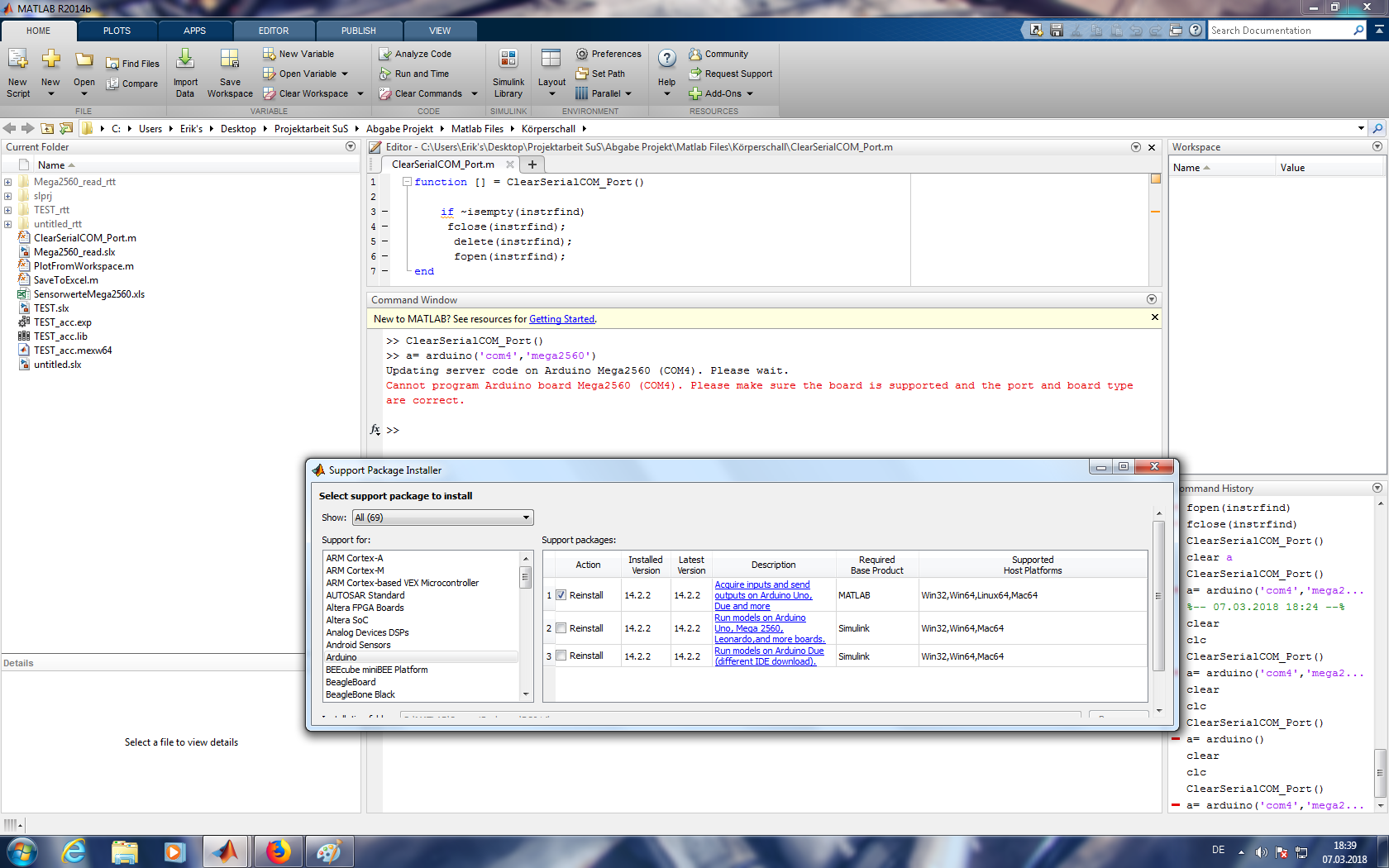
Task: Open the Show All (69) dropdown
Action: pyautogui.click(x=442, y=517)
